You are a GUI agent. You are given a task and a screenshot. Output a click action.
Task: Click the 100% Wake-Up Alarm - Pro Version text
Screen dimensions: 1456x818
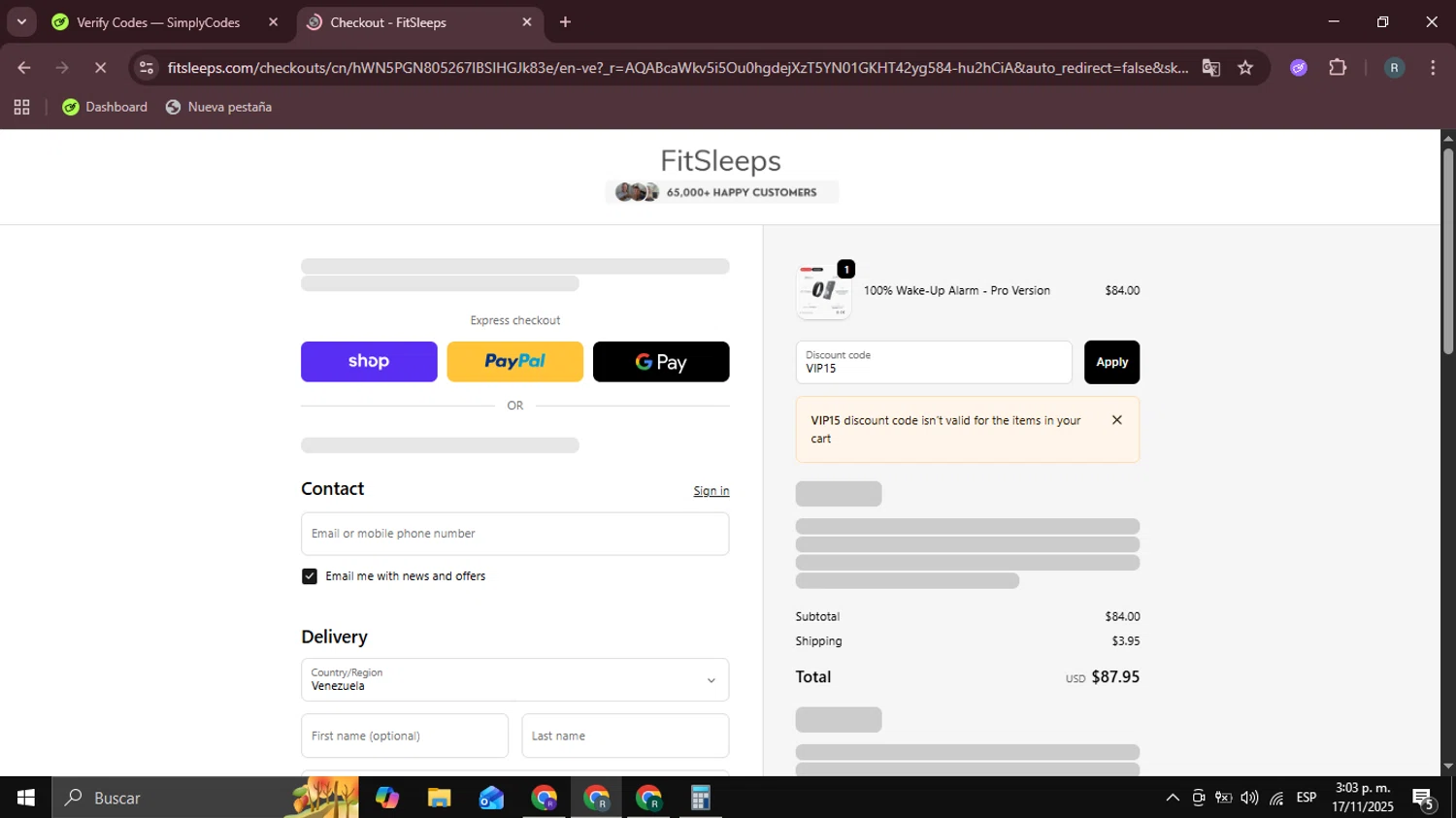point(957,291)
